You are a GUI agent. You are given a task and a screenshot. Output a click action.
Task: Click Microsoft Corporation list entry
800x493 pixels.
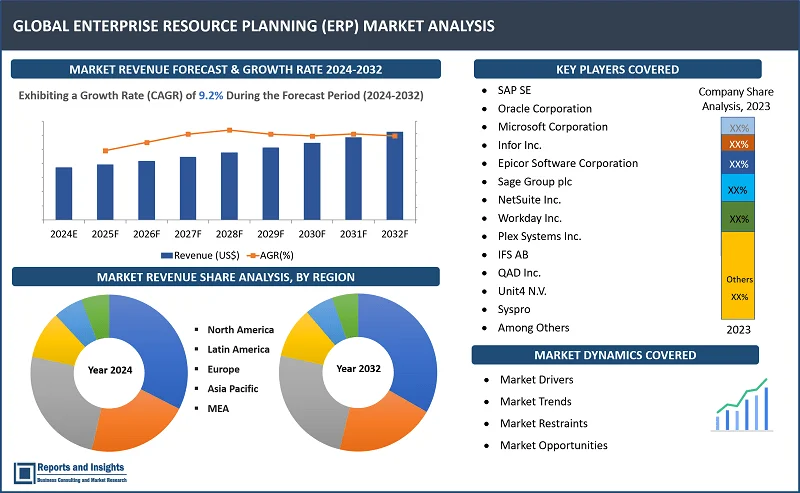click(x=553, y=127)
